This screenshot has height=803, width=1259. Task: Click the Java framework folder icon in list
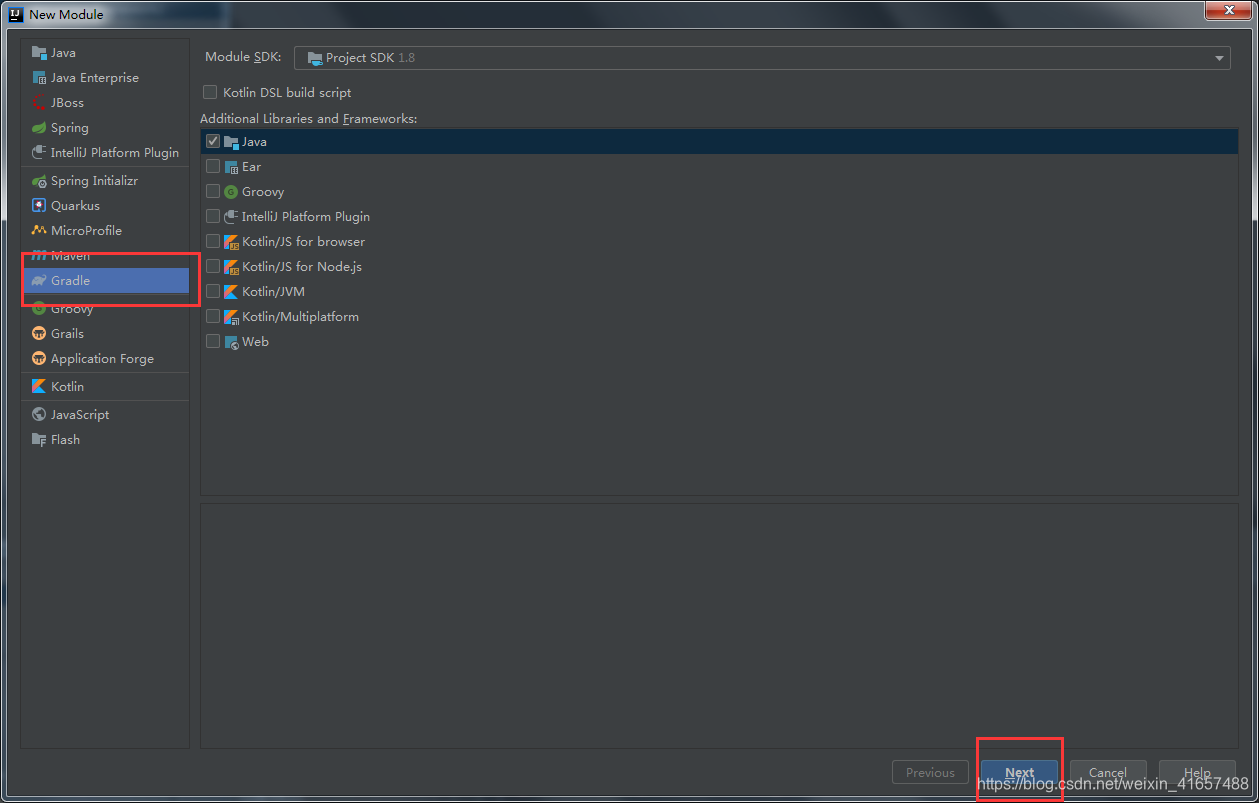(x=231, y=142)
